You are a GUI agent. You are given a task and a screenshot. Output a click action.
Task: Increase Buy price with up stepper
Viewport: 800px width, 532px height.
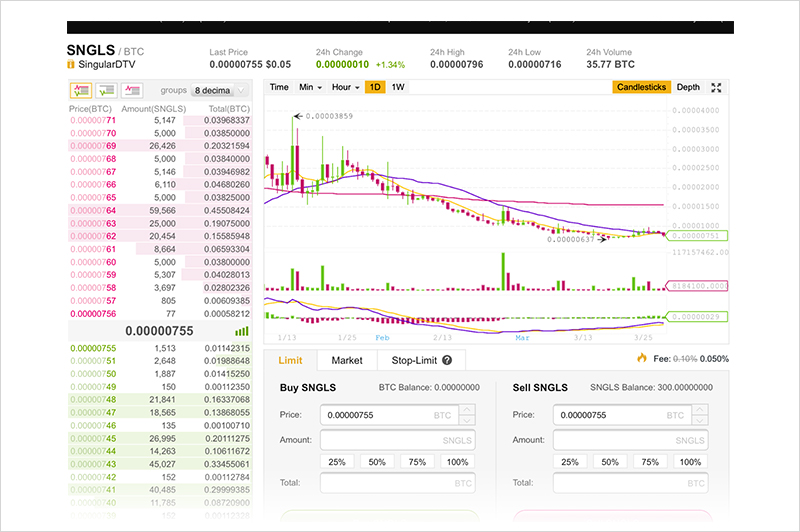(x=467, y=410)
